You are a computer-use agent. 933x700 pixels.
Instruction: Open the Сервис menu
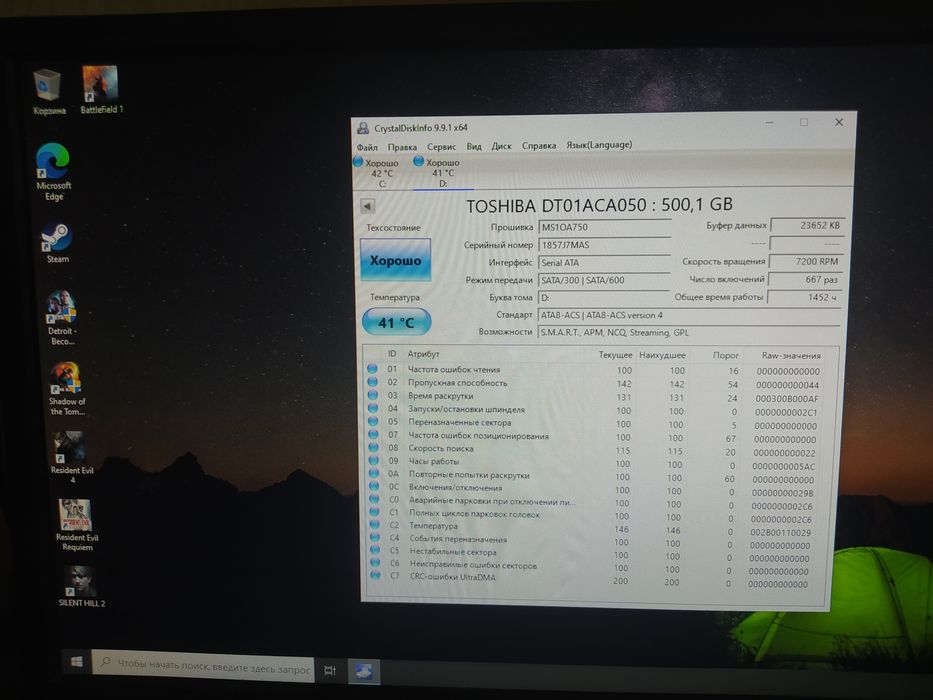442,146
